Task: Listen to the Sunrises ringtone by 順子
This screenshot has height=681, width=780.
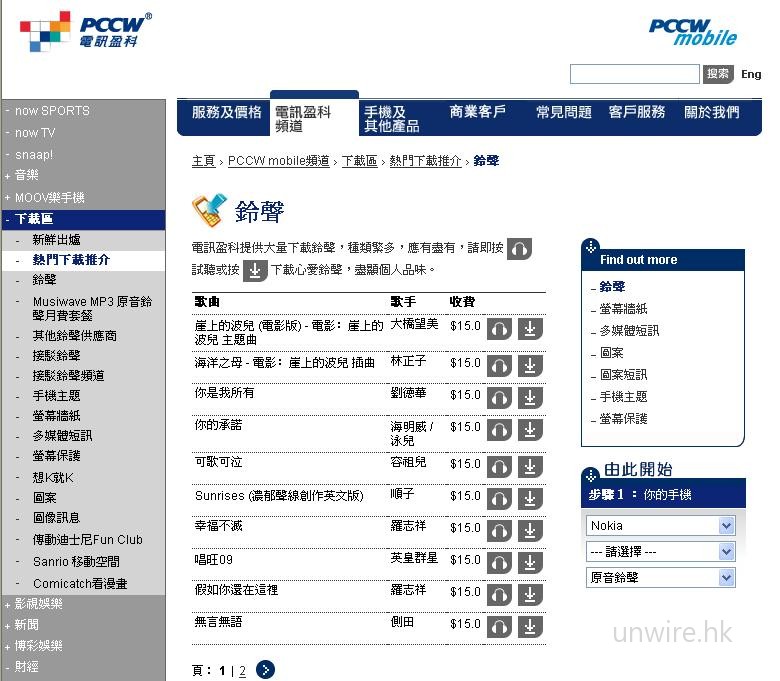Action: click(x=499, y=499)
